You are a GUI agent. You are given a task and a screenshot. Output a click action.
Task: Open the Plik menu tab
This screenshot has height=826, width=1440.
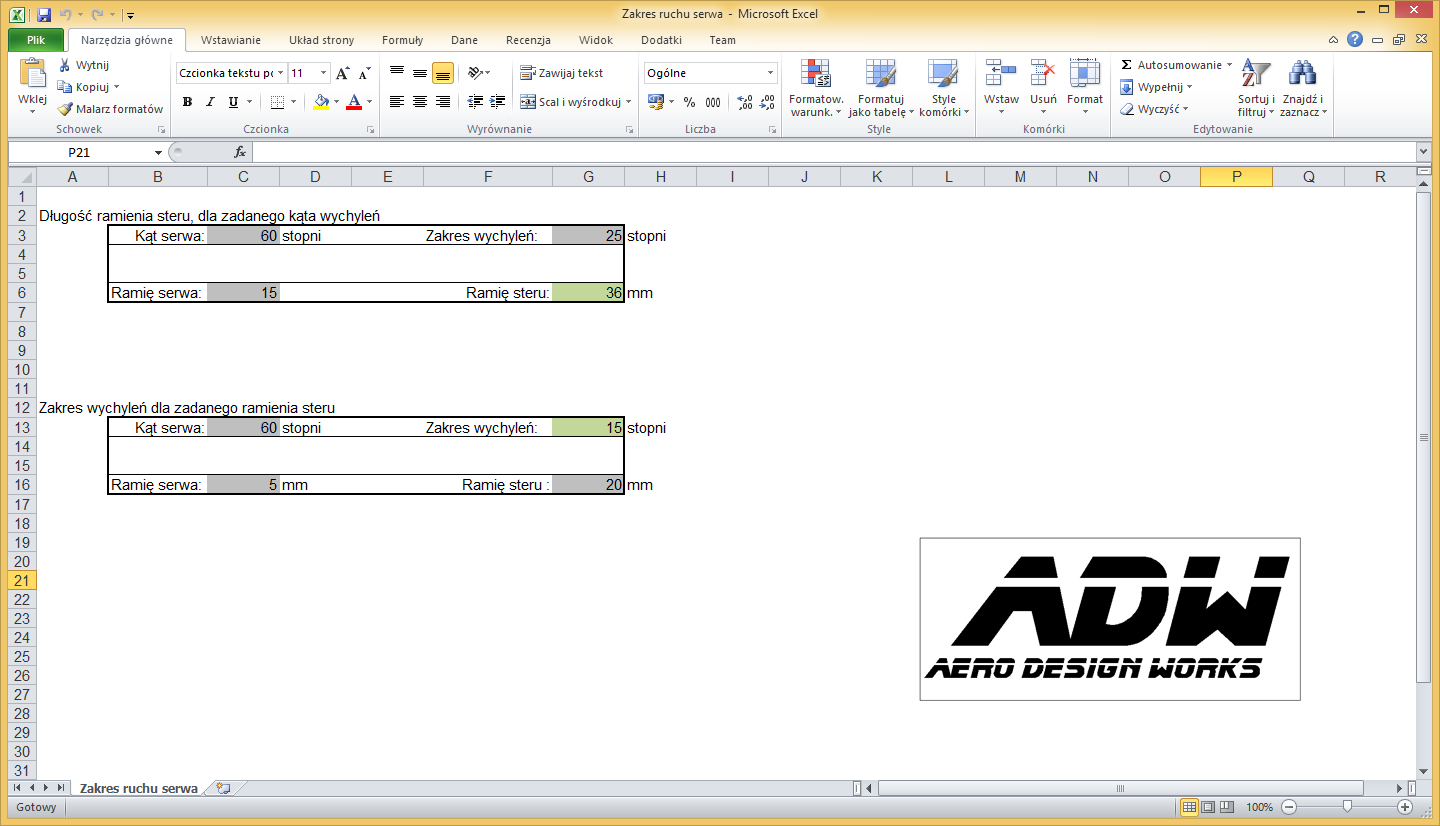[36, 40]
